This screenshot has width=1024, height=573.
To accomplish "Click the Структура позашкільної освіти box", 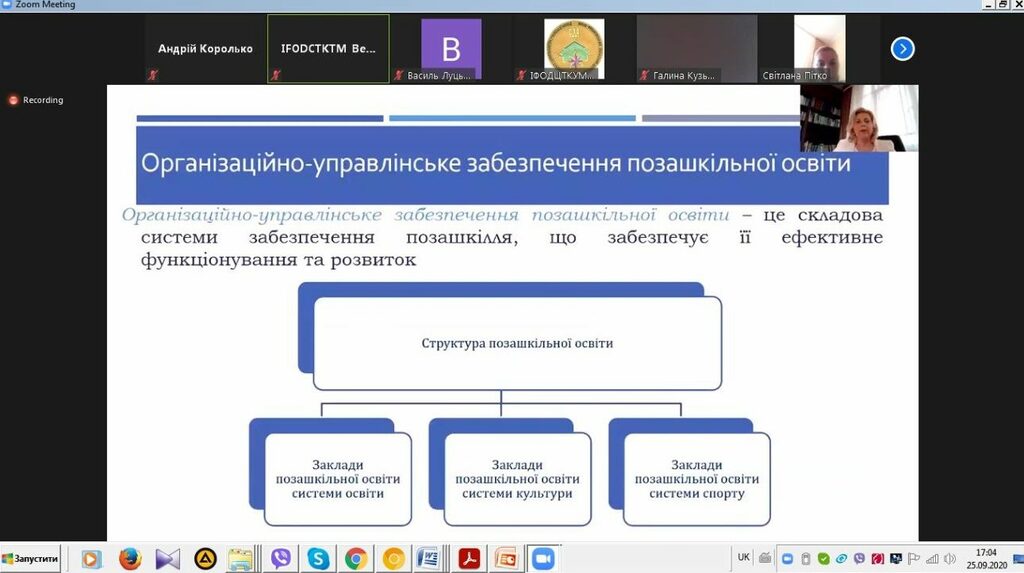I will coord(517,344).
